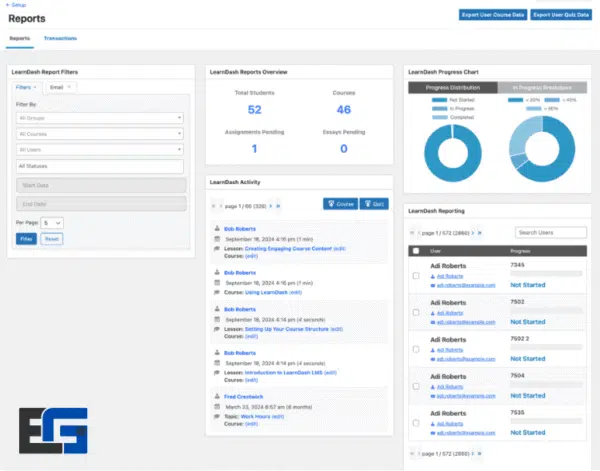This screenshot has height=471, width=600.
Task: Open the Per Page dropdown
Action: pos(53,222)
